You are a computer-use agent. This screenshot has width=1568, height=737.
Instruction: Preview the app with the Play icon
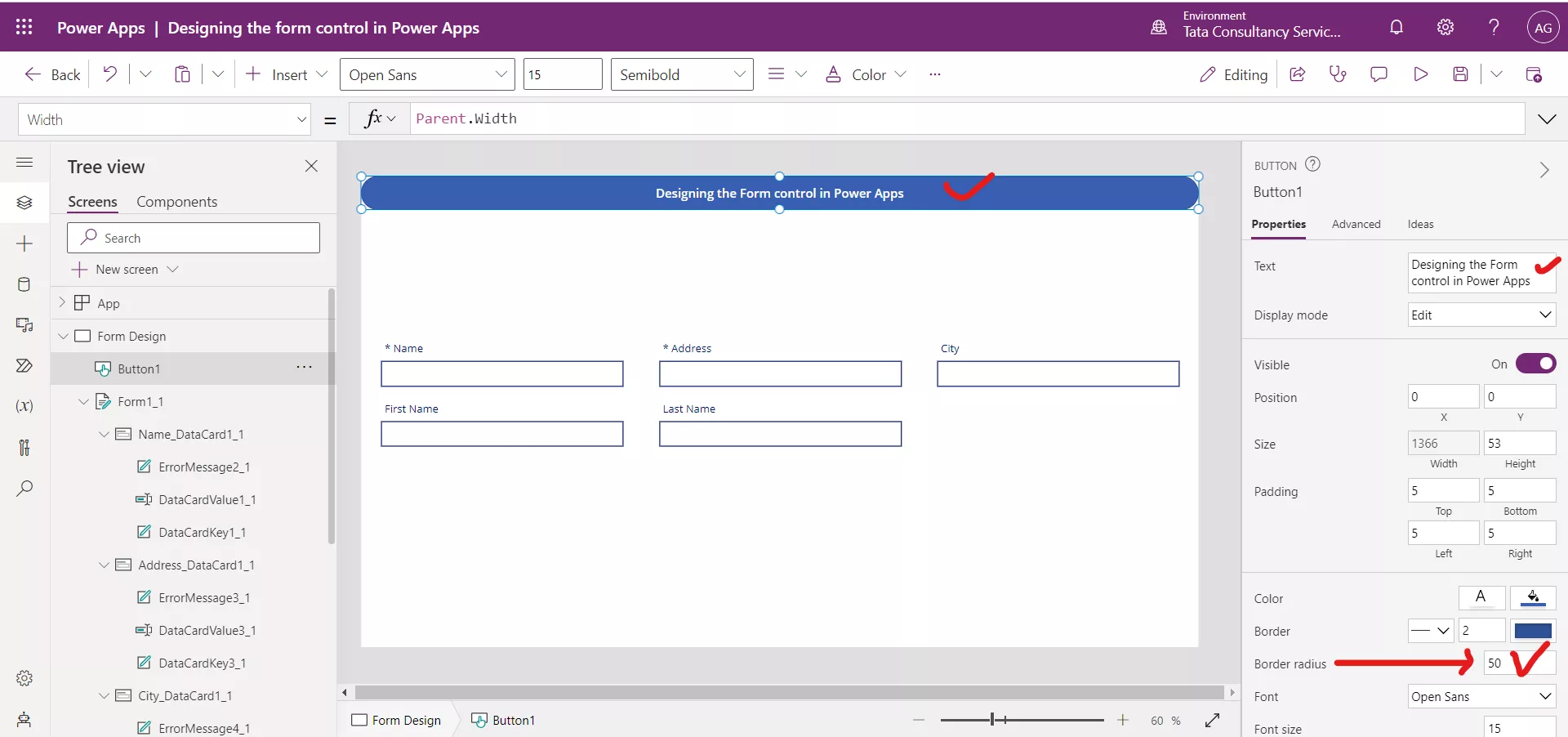(1420, 74)
